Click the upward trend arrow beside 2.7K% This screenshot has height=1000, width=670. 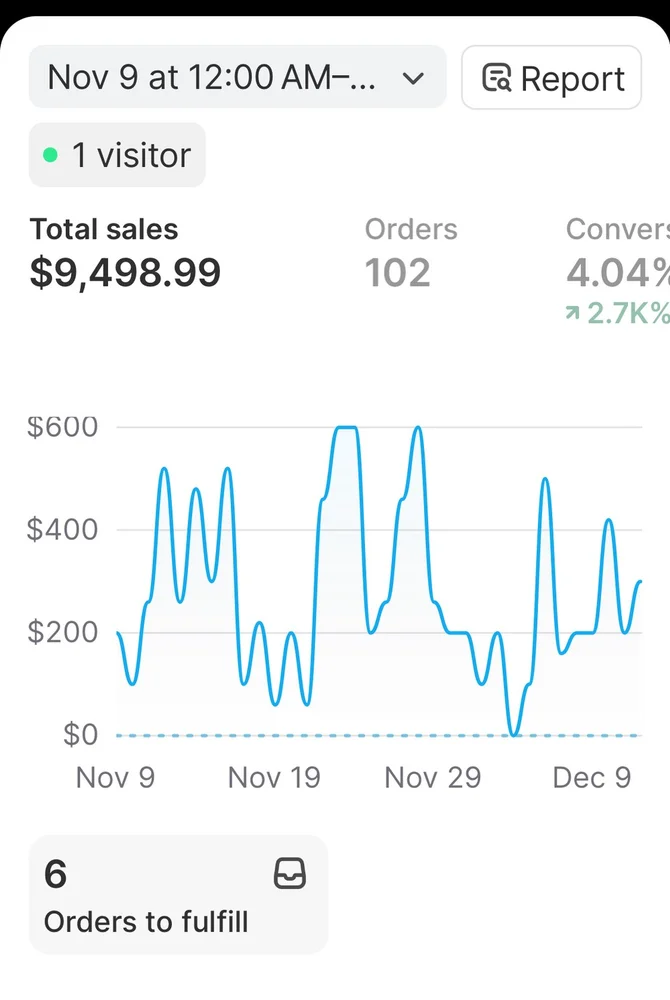pos(570,313)
